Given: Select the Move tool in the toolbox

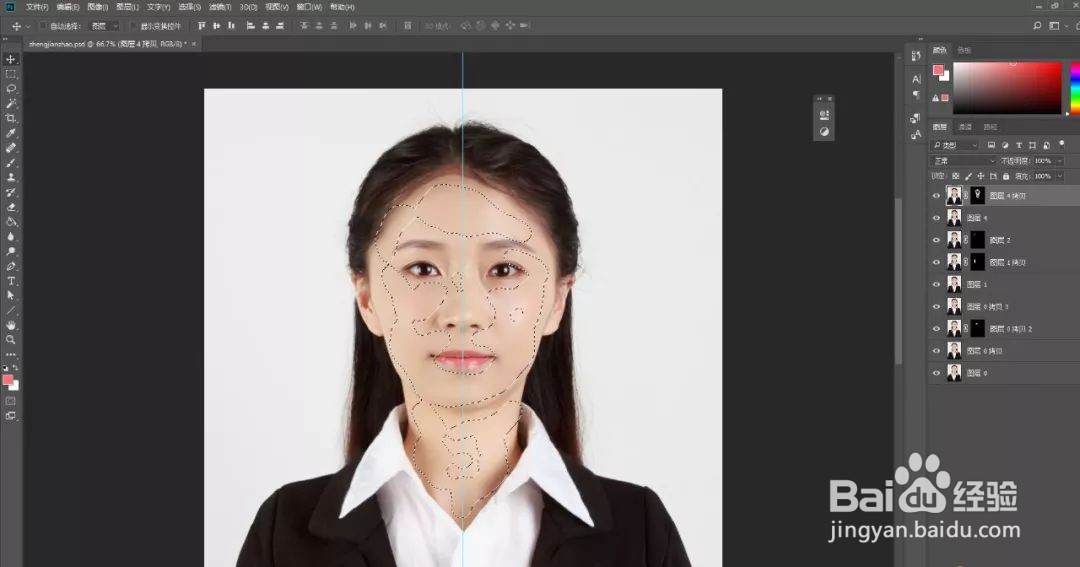Looking at the screenshot, I should click(10, 59).
